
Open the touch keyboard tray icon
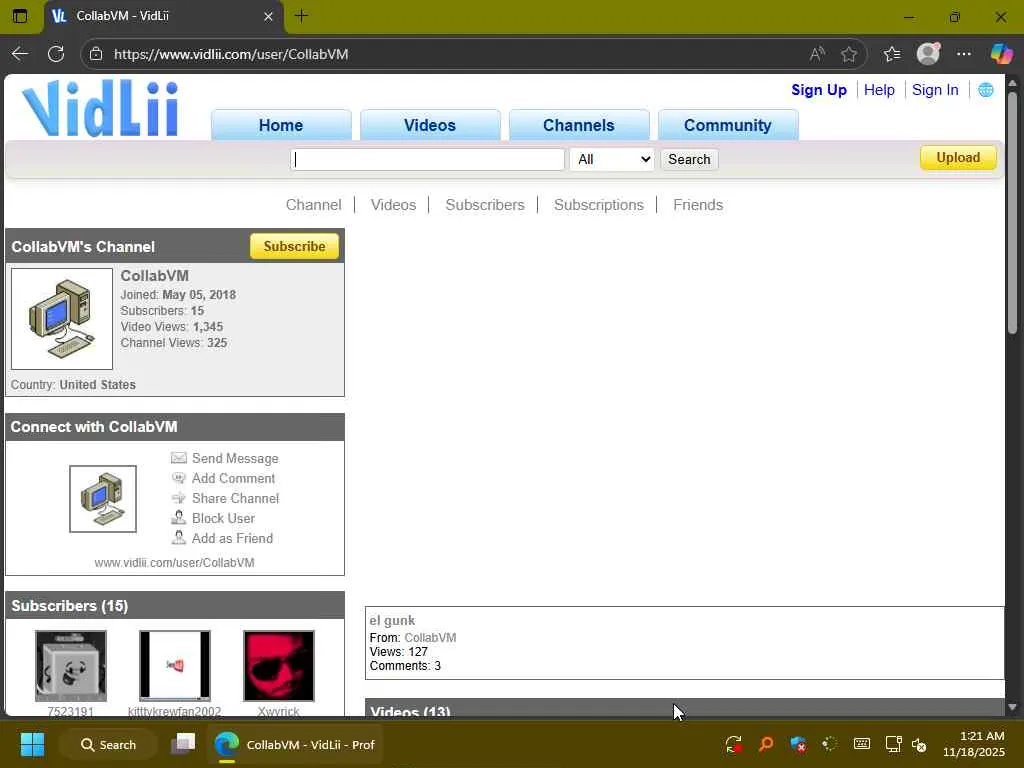coord(861,744)
